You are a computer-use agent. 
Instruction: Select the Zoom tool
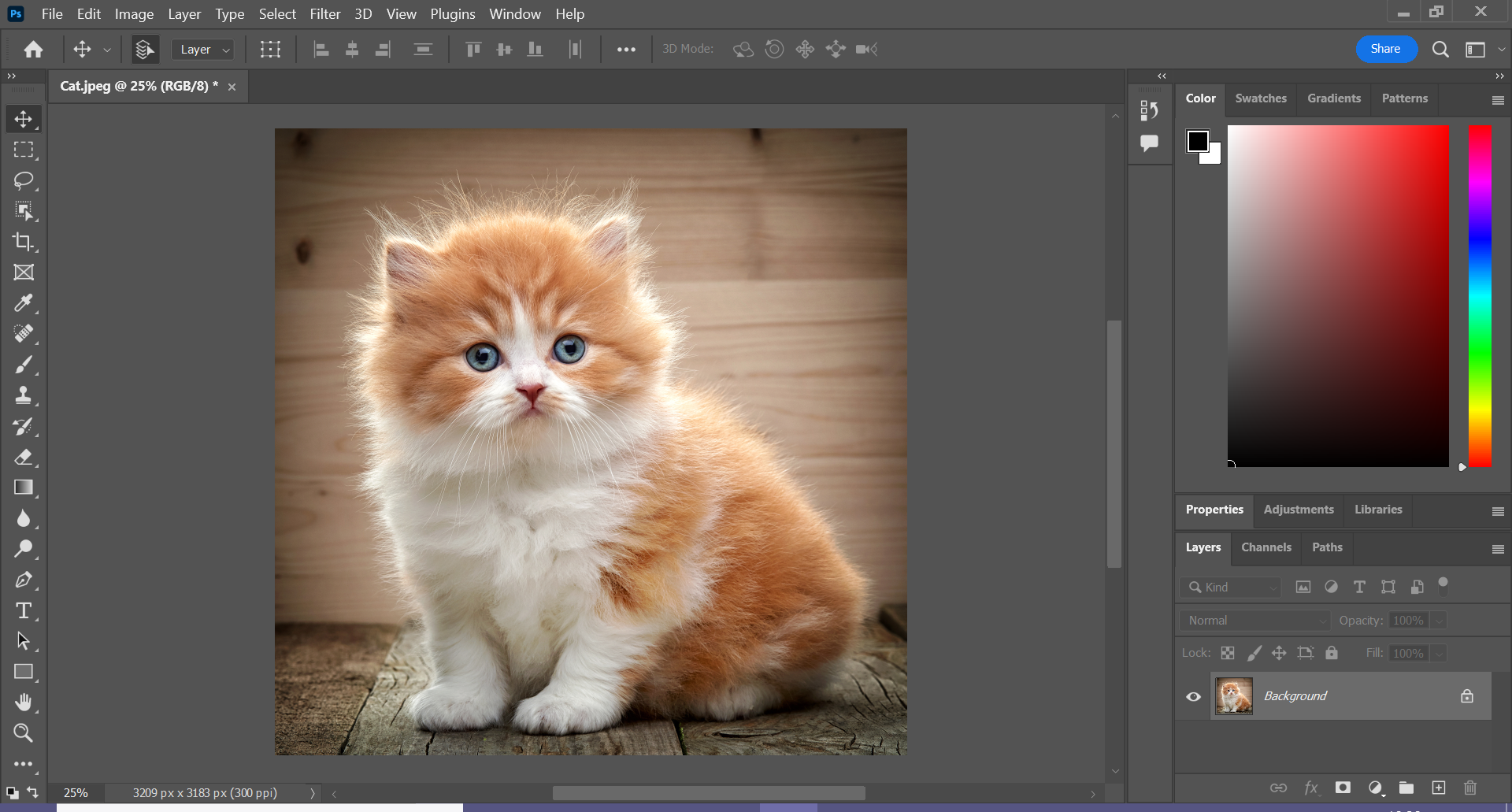(24, 733)
